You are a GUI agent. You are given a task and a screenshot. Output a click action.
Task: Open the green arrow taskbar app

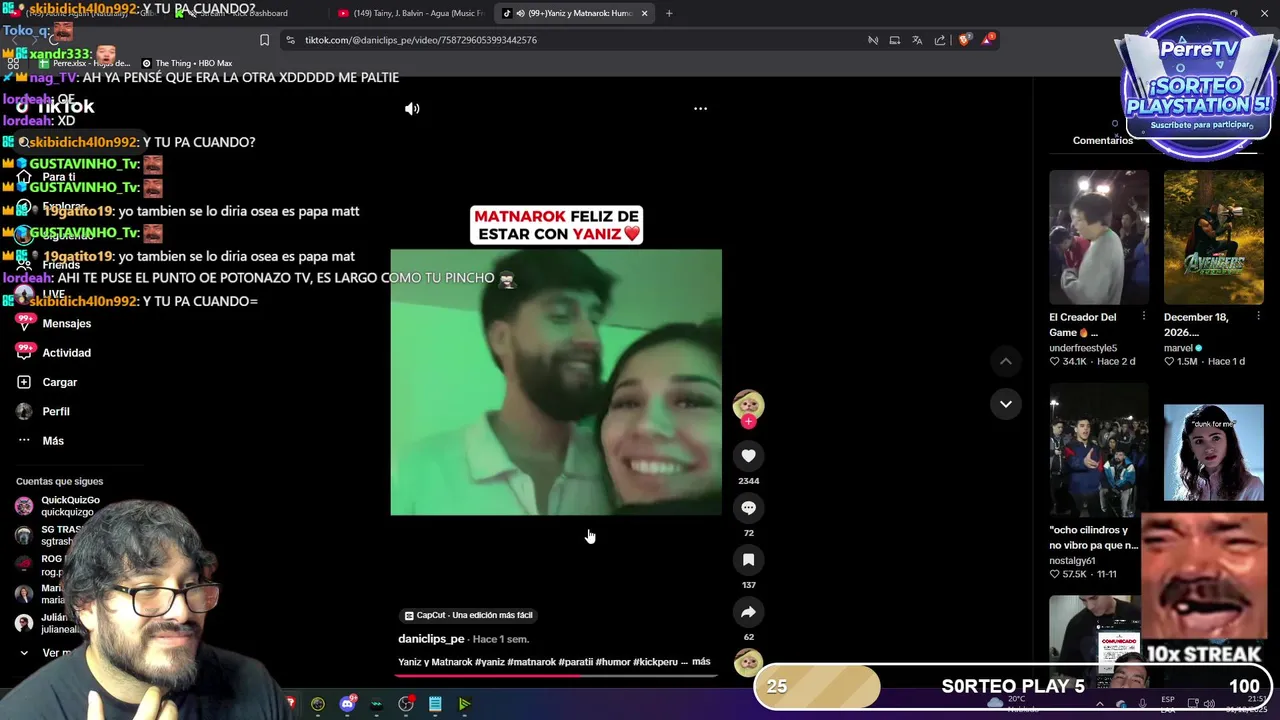click(464, 704)
